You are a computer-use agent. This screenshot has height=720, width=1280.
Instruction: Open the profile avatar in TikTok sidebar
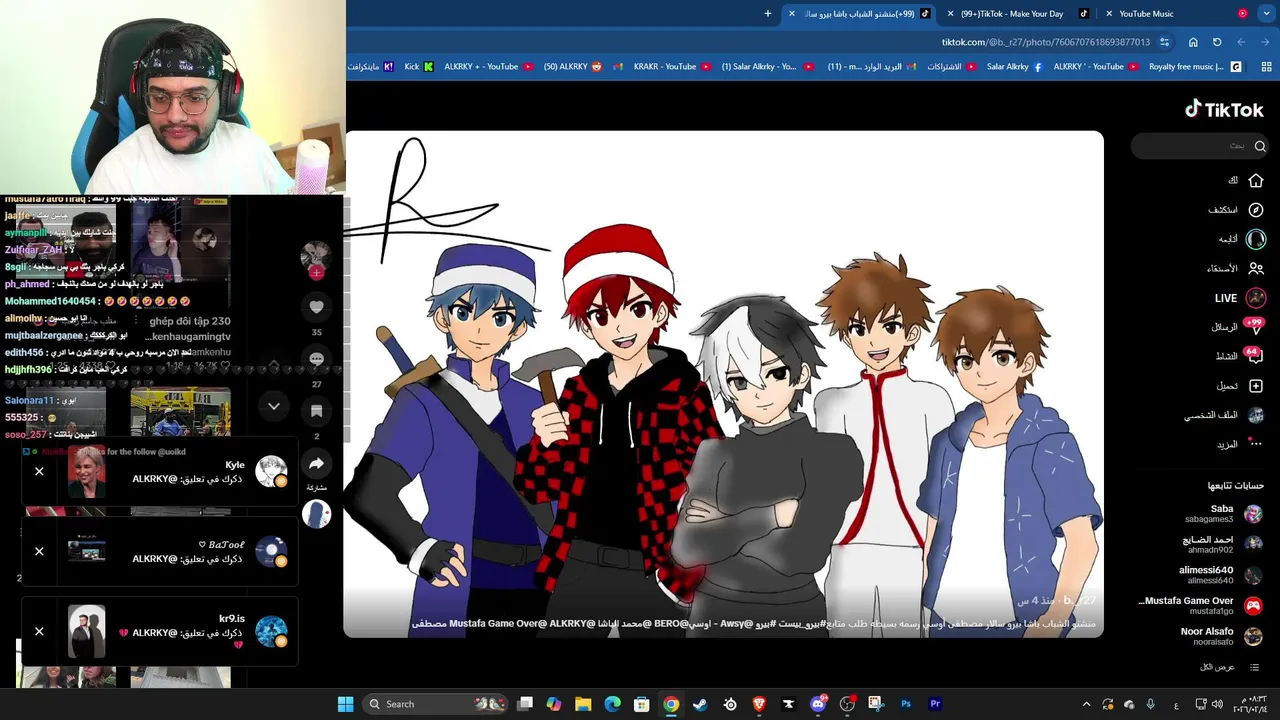[x=1255, y=415]
